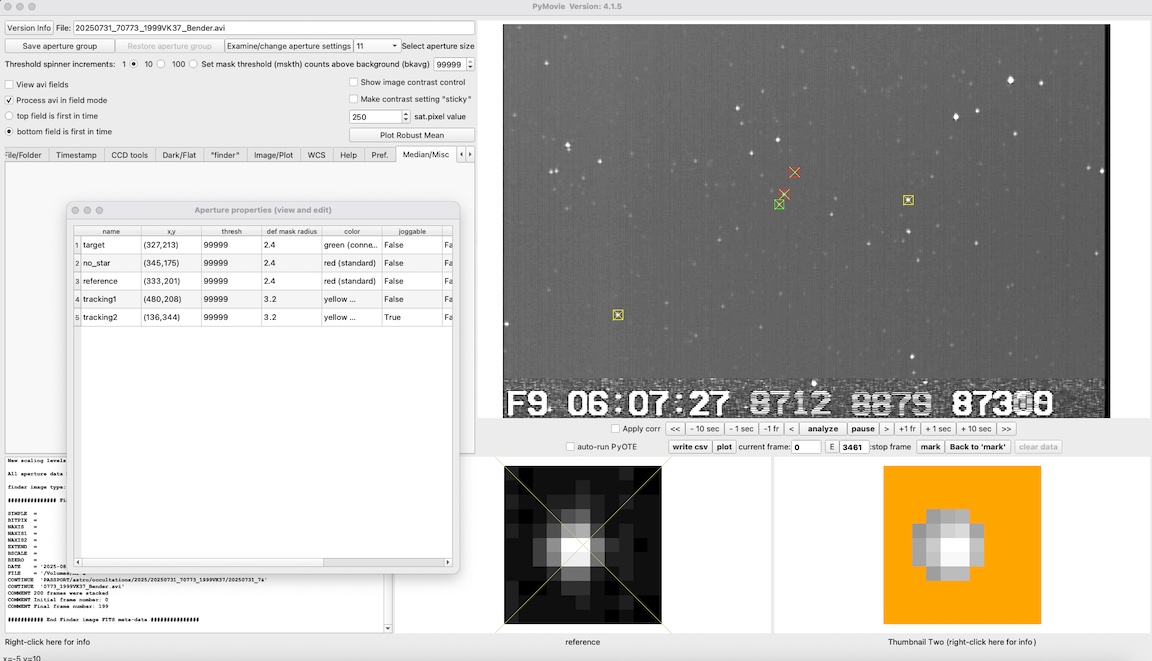Click the green target aperture marker in image
This screenshot has width=1152, height=661.
779,204
